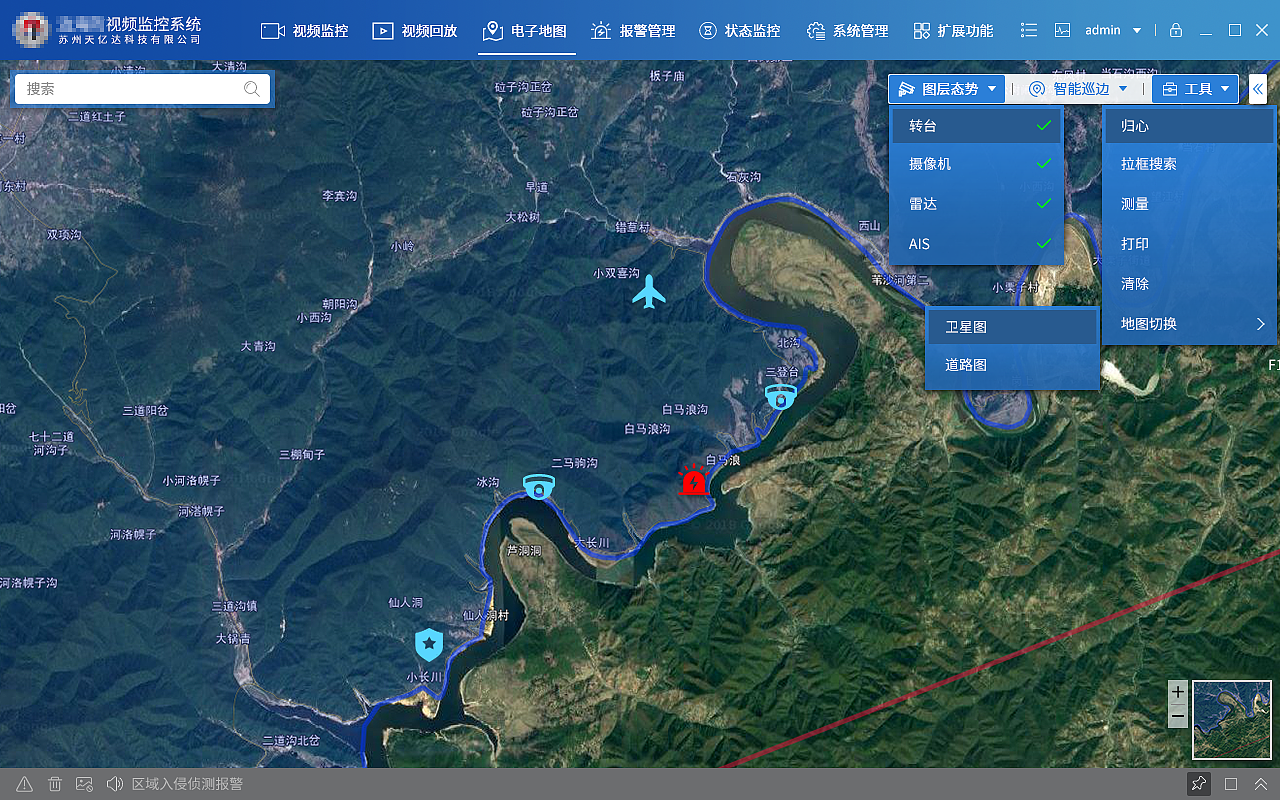Zoom in with the plus button

pos(1178,692)
